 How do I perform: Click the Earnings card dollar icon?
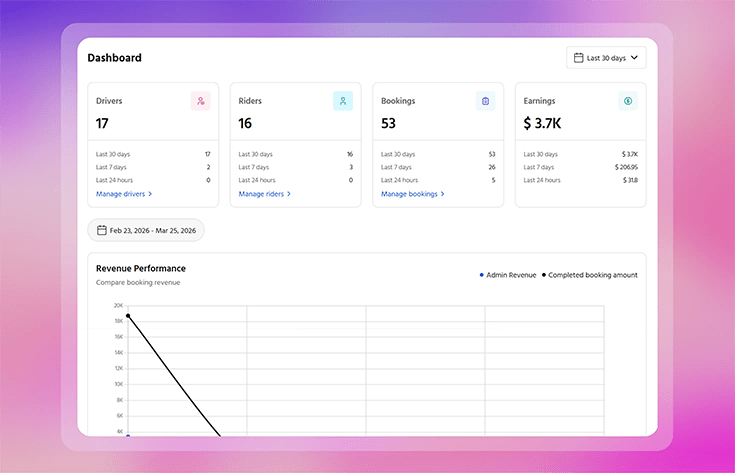628,101
